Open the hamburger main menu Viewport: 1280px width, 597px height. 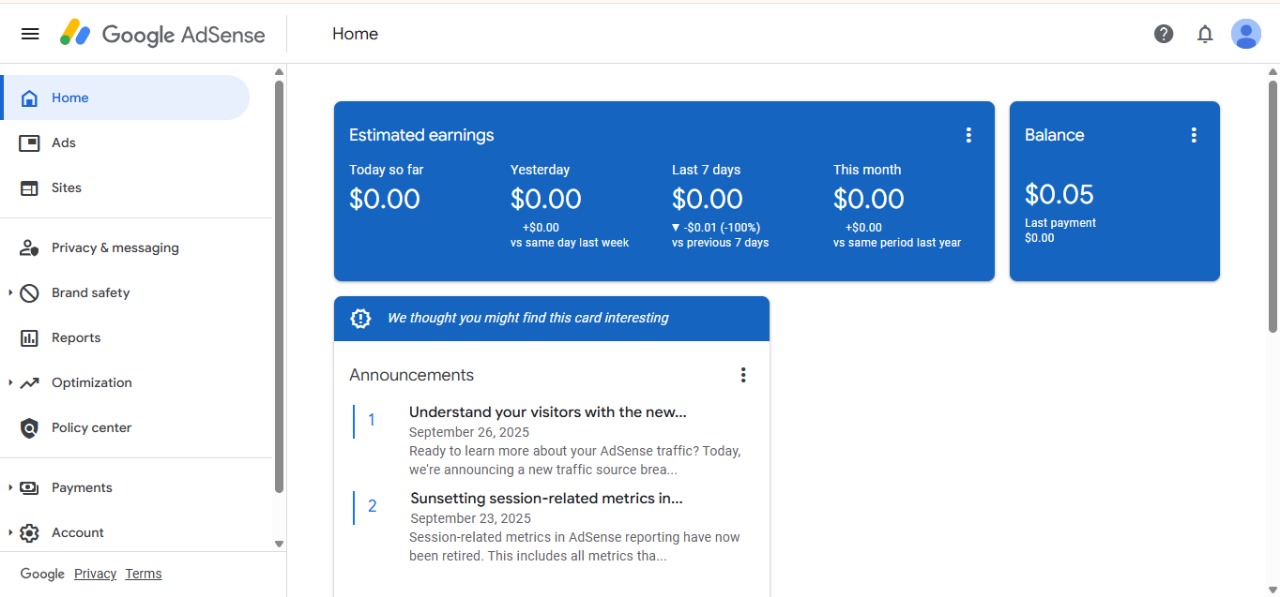(x=30, y=34)
